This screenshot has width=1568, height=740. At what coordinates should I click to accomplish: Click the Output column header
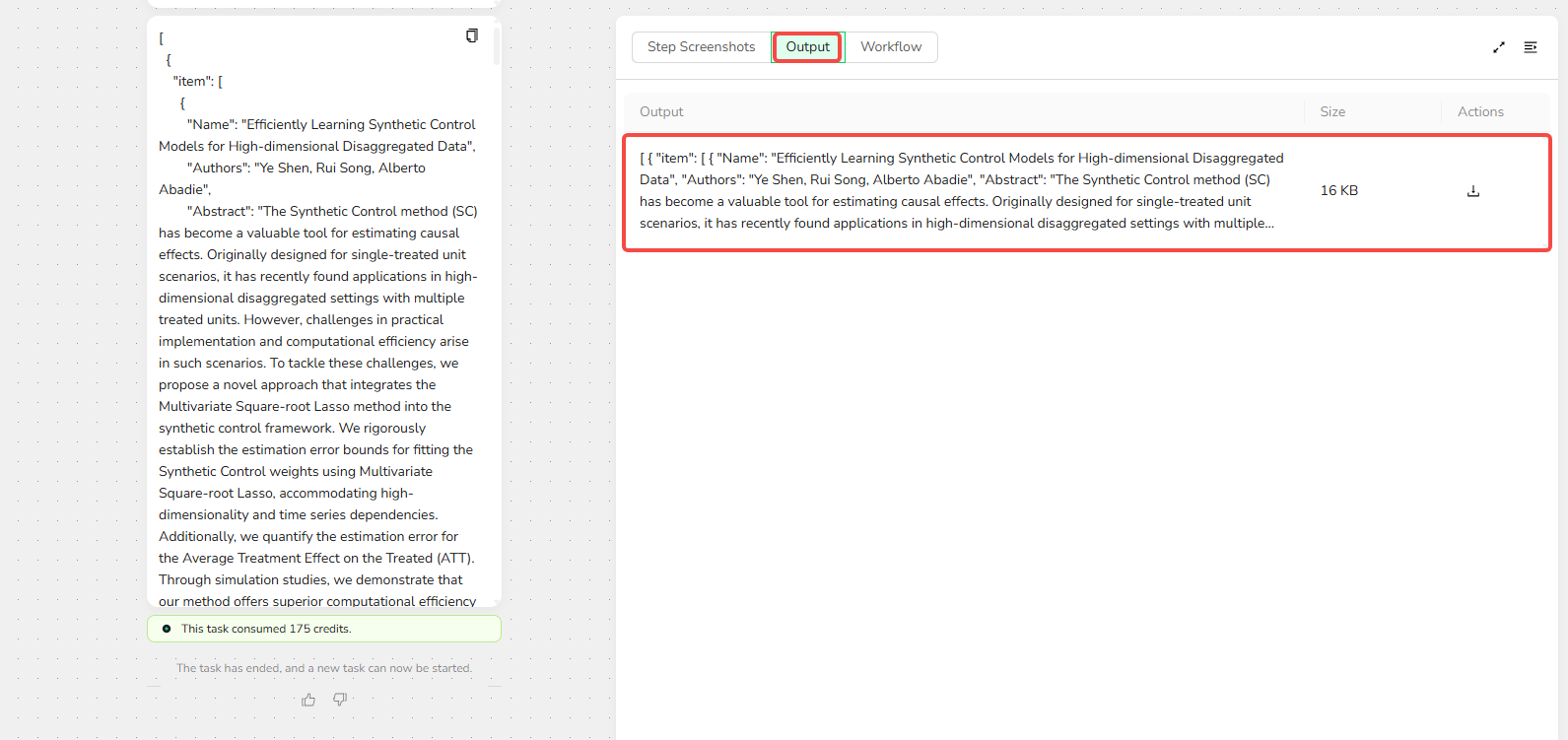tap(661, 112)
